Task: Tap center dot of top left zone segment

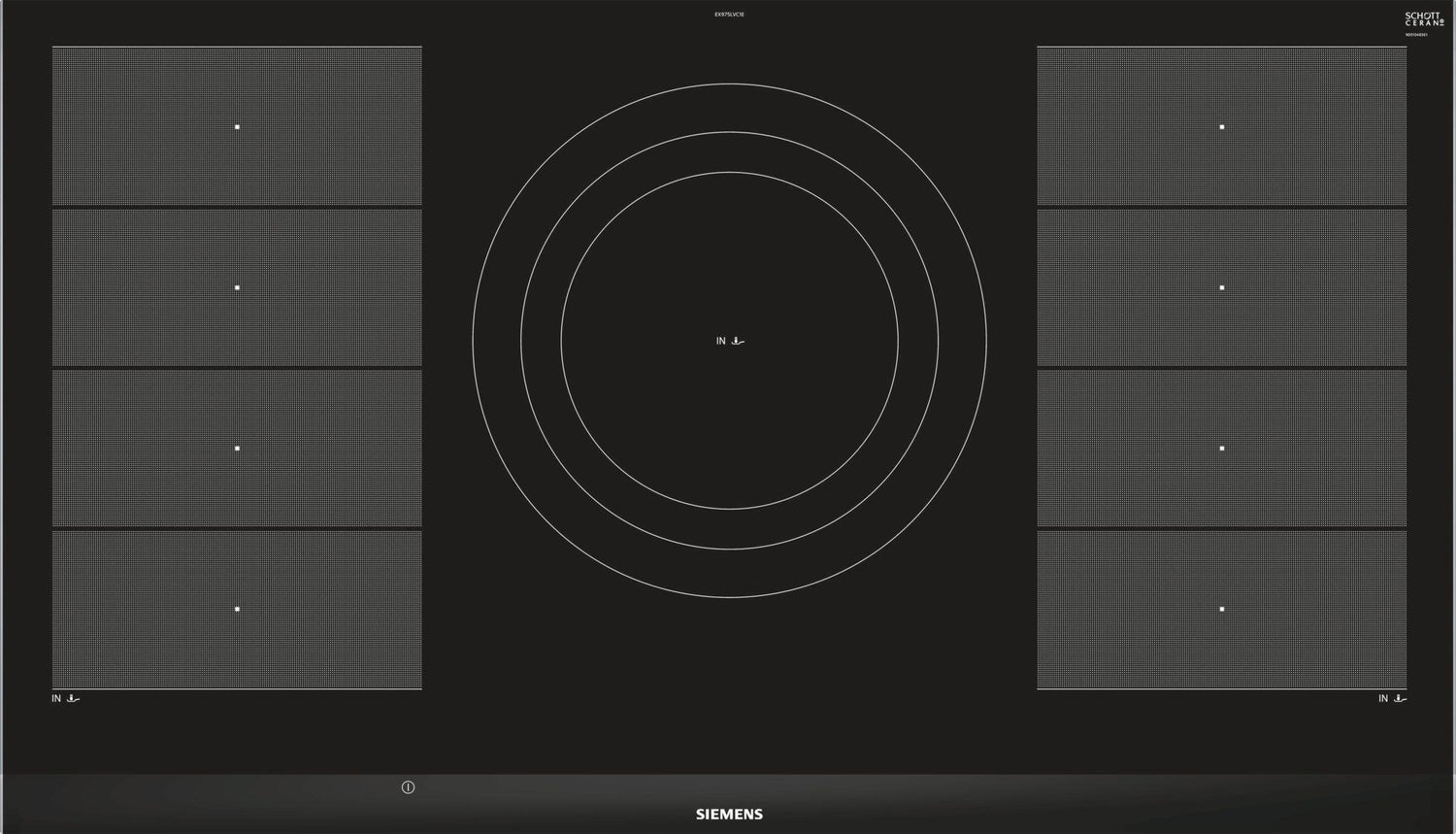Action: (237, 127)
